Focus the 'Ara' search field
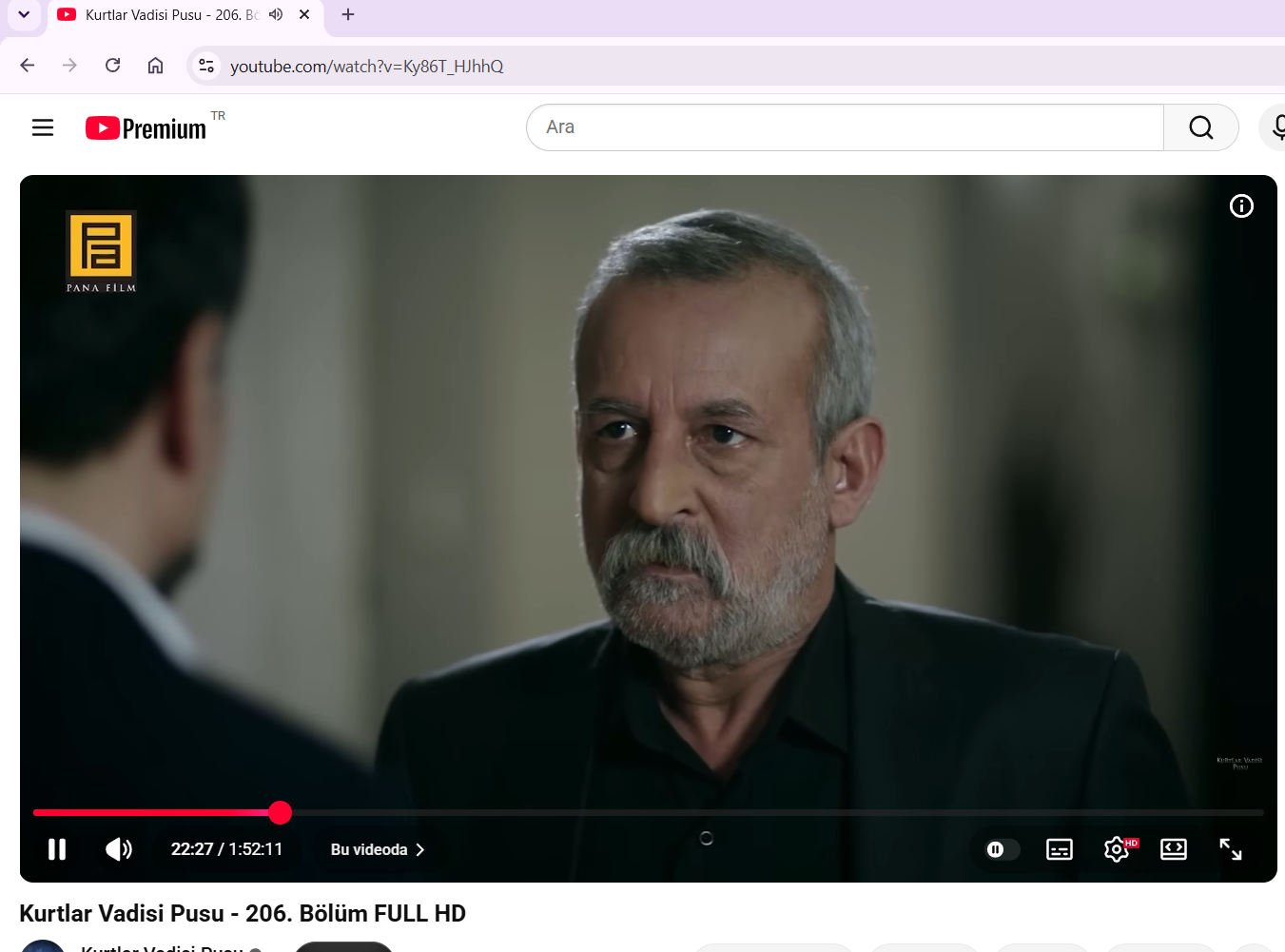1285x952 pixels. 845,127
